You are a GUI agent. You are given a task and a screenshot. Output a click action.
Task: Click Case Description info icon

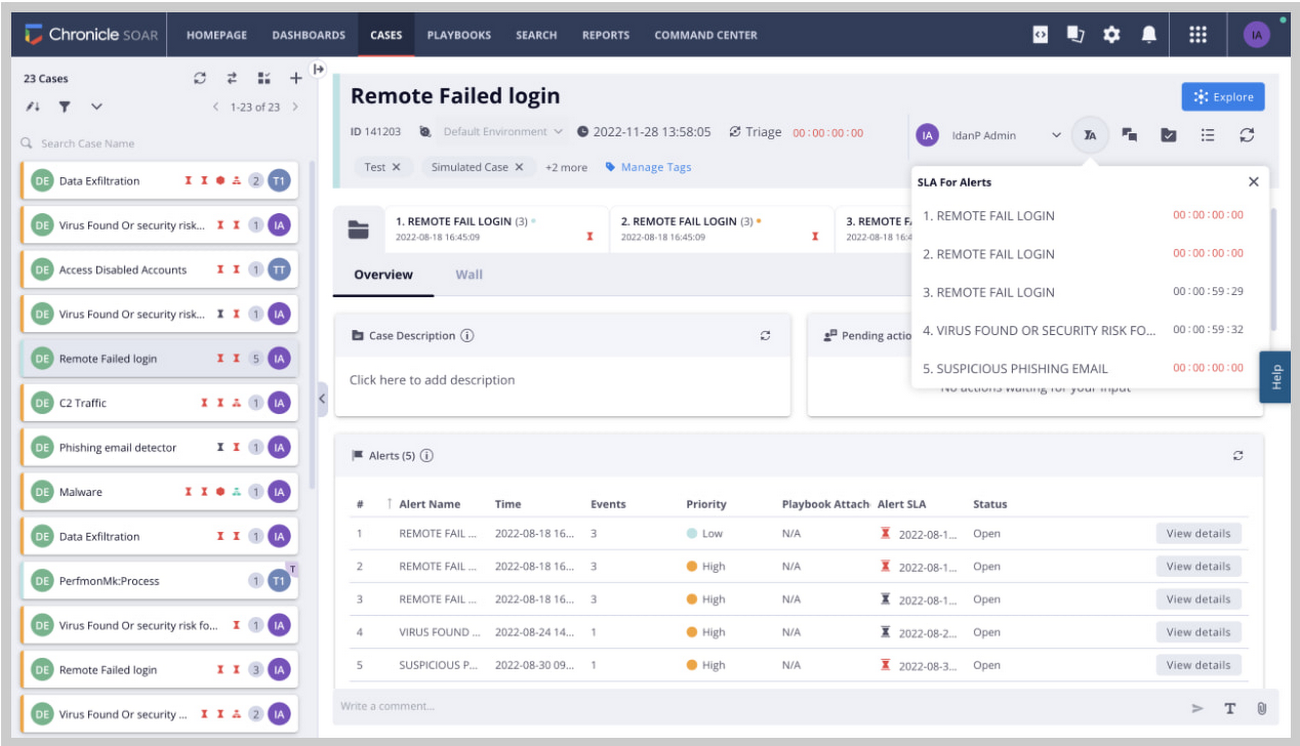click(x=467, y=336)
